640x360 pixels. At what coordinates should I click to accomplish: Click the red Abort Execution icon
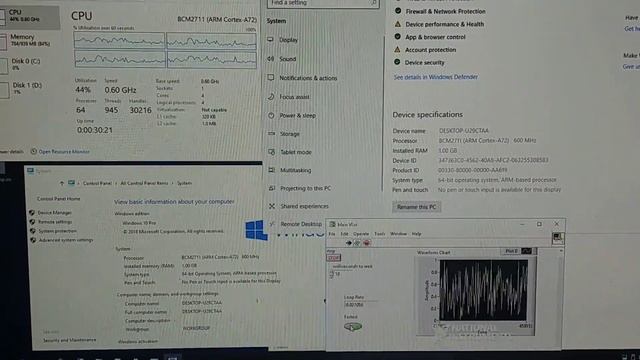(x=367, y=243)
